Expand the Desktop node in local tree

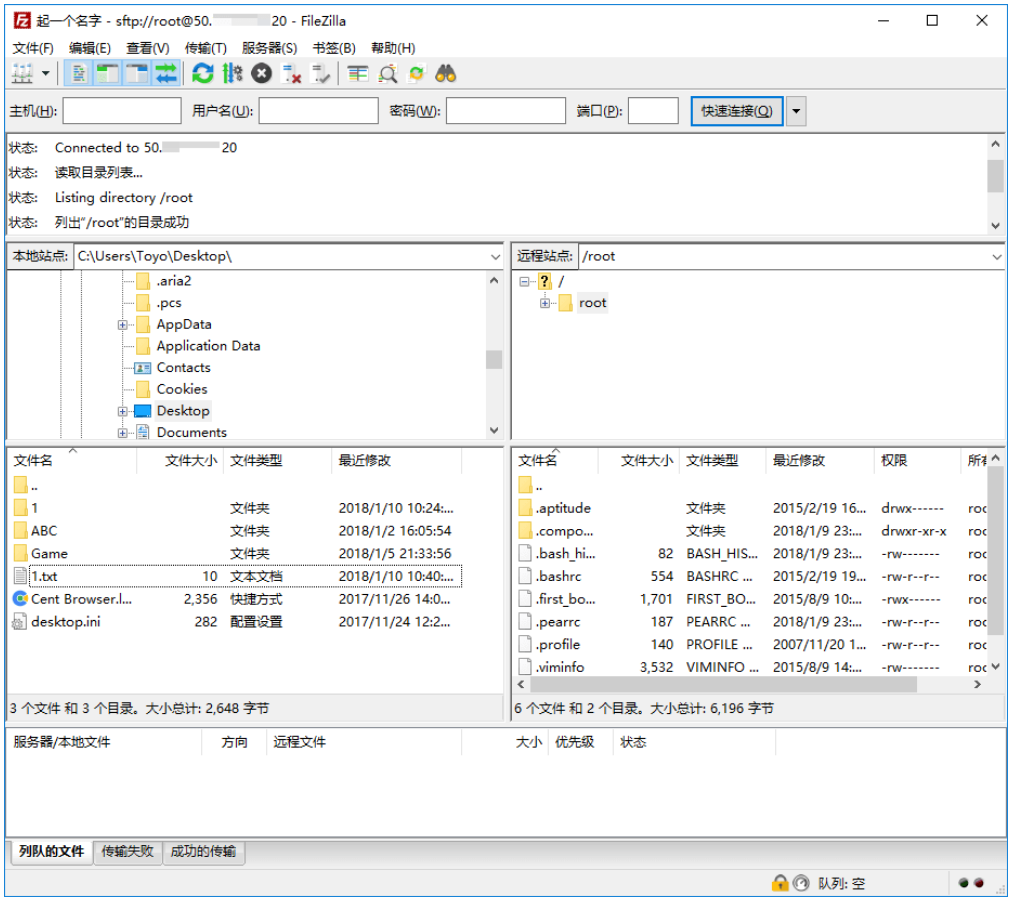pyautogui.click(x=122, y=411)
